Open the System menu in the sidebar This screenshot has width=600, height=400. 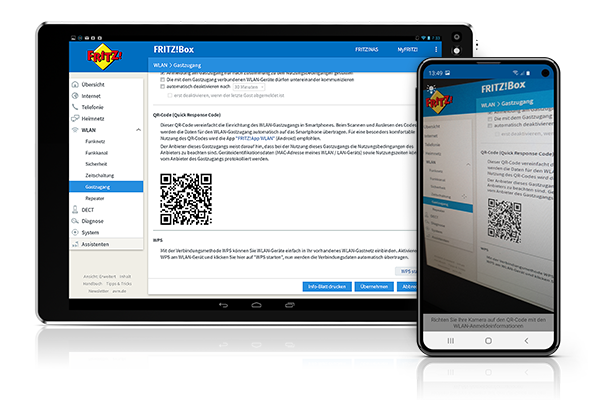[91, 232]
